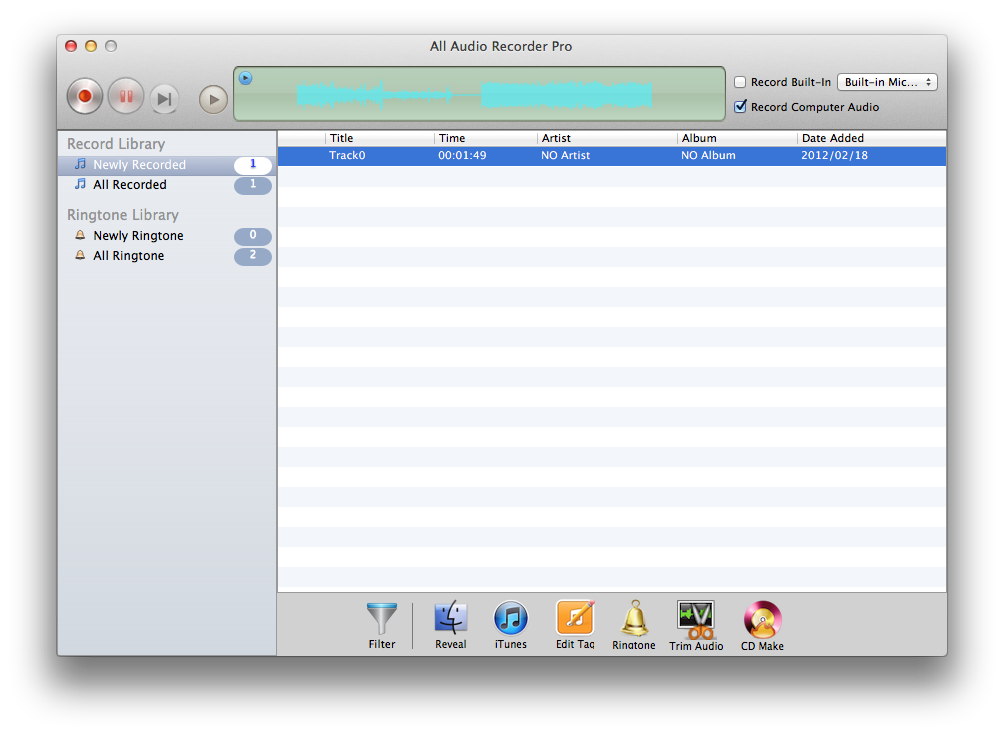Select the Track0 title cell
Viewport: 1004px width, 735px height.
(x=347, y=156)
